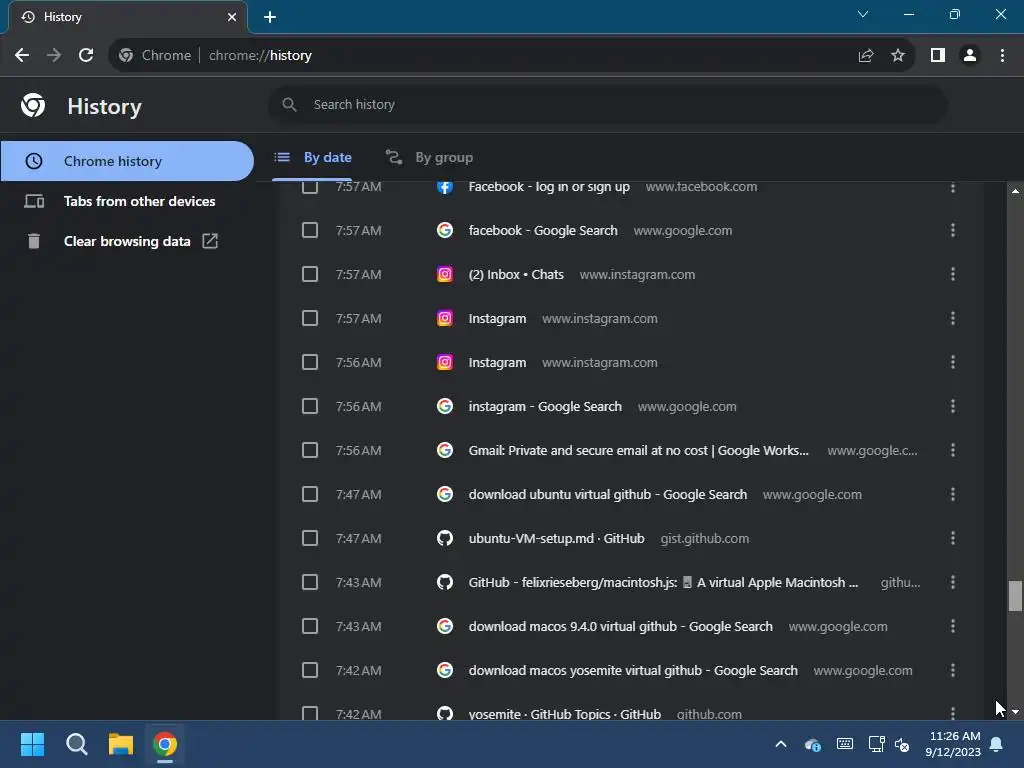Viewport: 1024px width, 768px height.
Task: Open the profile avatar menu
Action: click(970, 56)
